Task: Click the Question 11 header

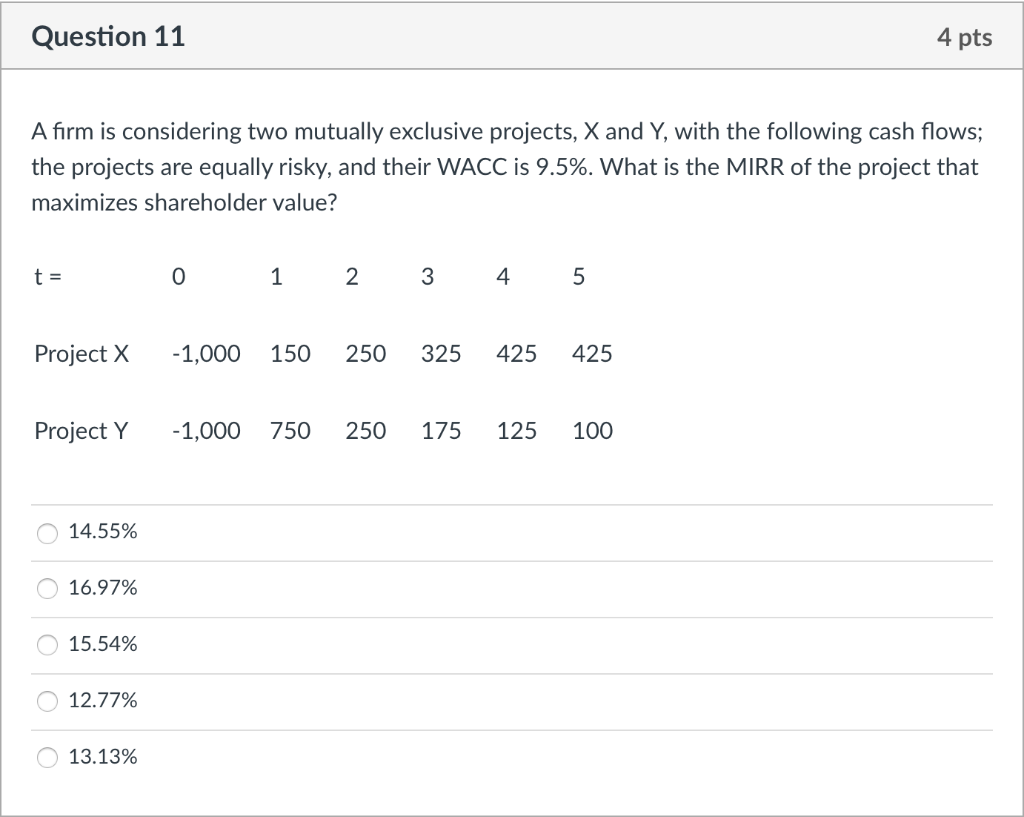Action: click(109, 36)
